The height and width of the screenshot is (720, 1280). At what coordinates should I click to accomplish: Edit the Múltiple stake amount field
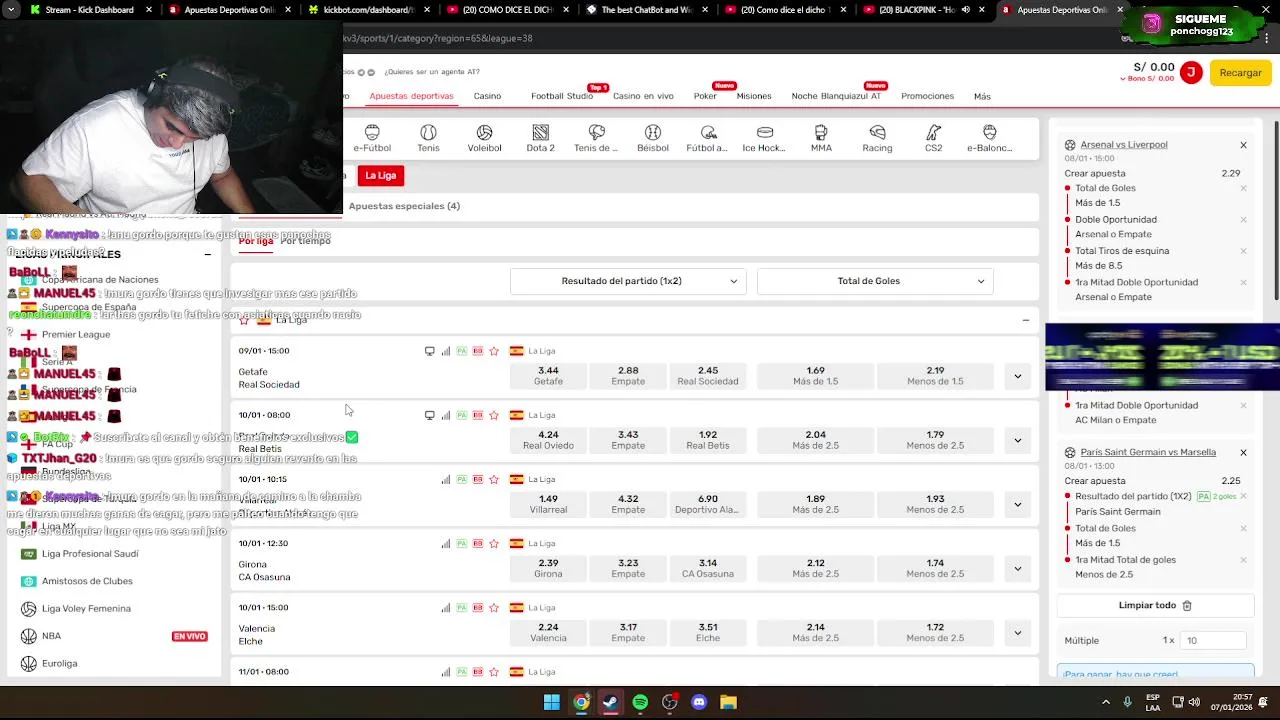1213,640
